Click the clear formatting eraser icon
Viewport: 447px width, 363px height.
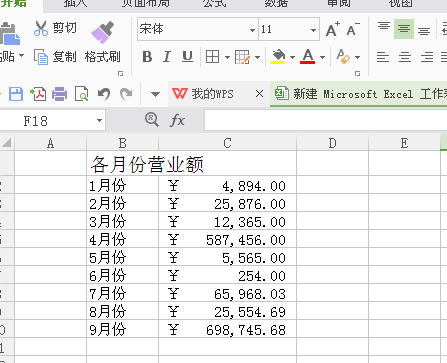click(x=343, y=56)
